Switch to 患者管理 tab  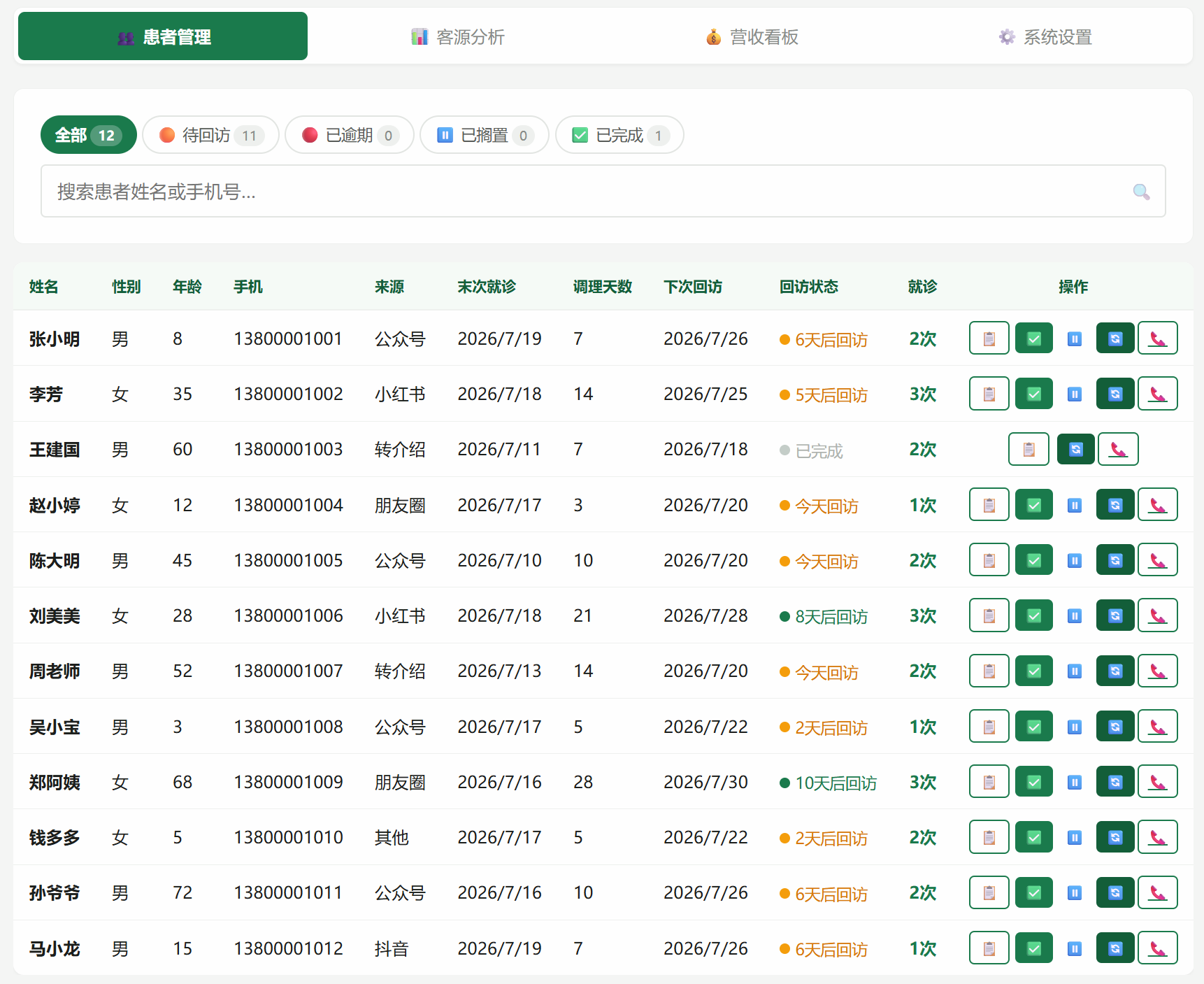point(163,36)
